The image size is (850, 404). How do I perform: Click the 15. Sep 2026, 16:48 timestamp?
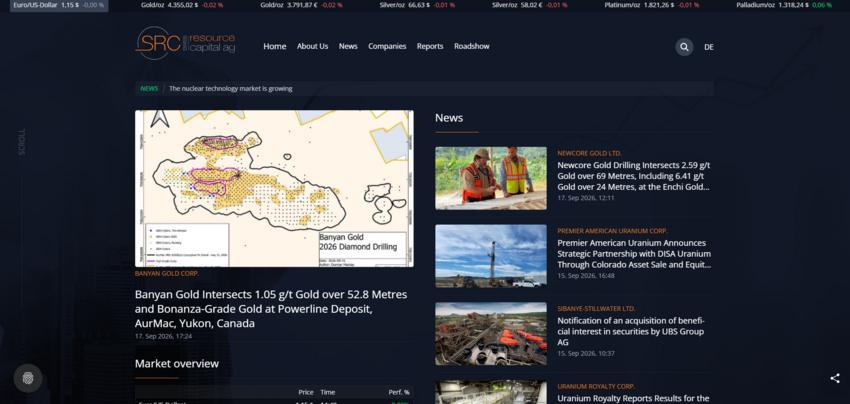tap(586, 275)
